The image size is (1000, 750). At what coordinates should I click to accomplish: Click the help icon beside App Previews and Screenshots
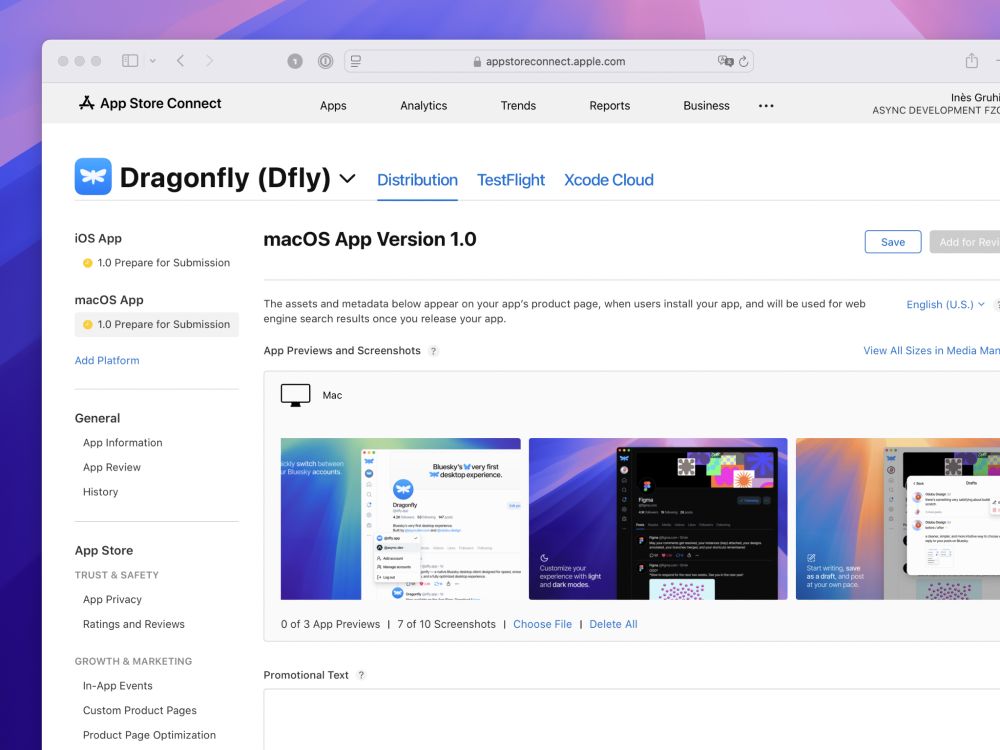434,351
